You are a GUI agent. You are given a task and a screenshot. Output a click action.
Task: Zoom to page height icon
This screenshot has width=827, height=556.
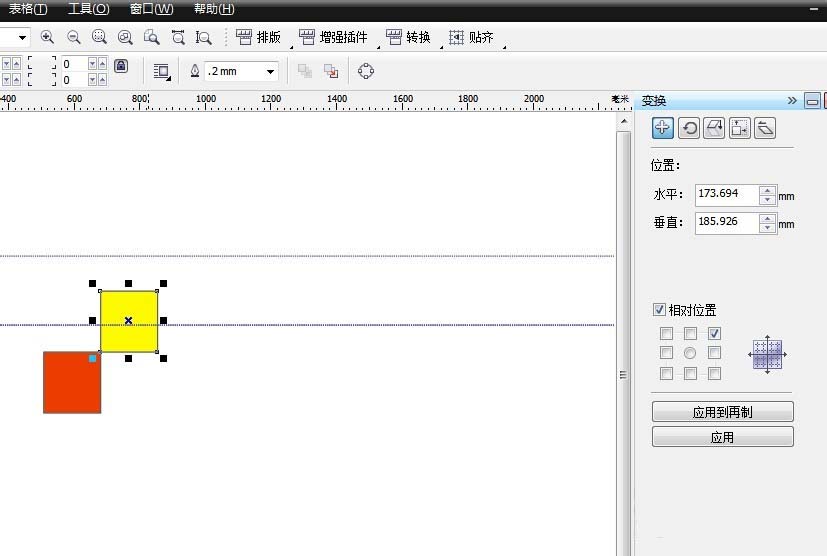(203, 37)
